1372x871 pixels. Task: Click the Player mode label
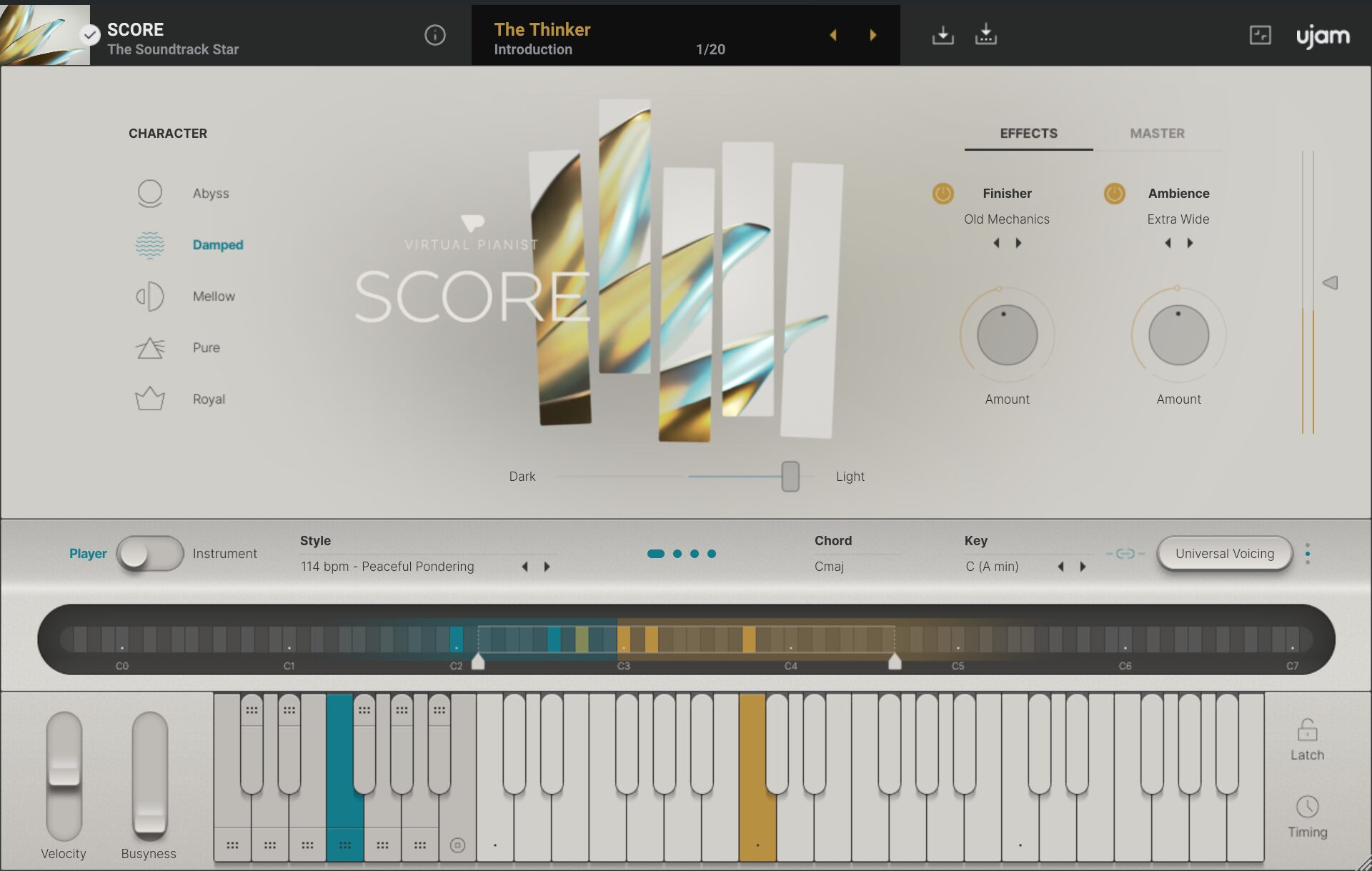[88, 554]
